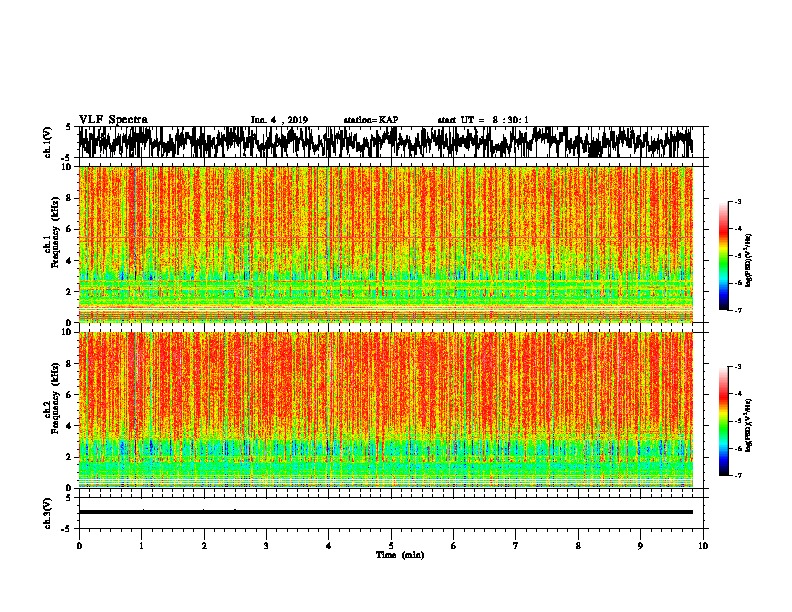Click the "8" kHz tick on ch.1 frequency axis

70,198
